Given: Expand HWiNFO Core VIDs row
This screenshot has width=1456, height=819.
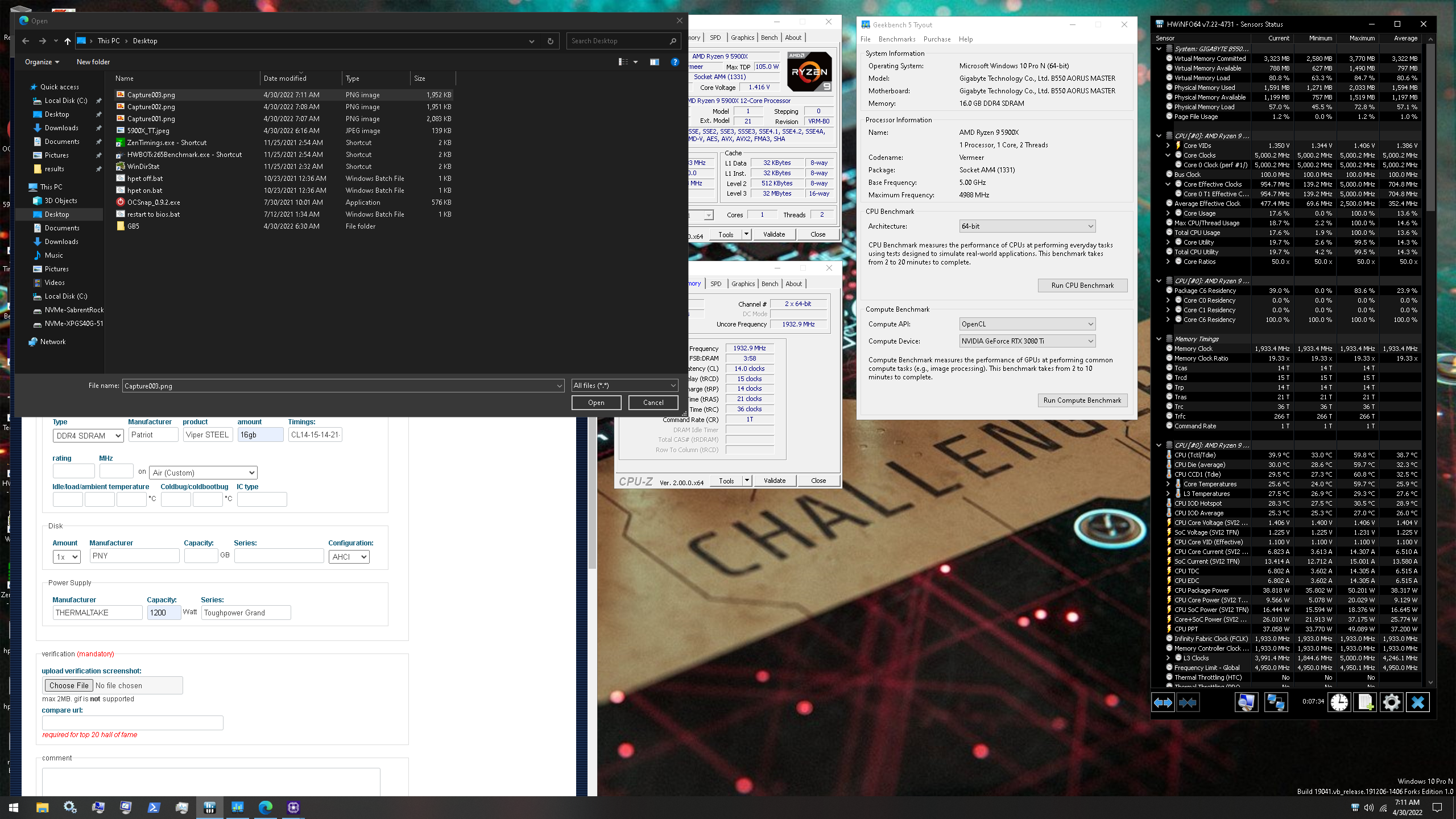Looking at the screenshot, I should [x=1168, y=146].
